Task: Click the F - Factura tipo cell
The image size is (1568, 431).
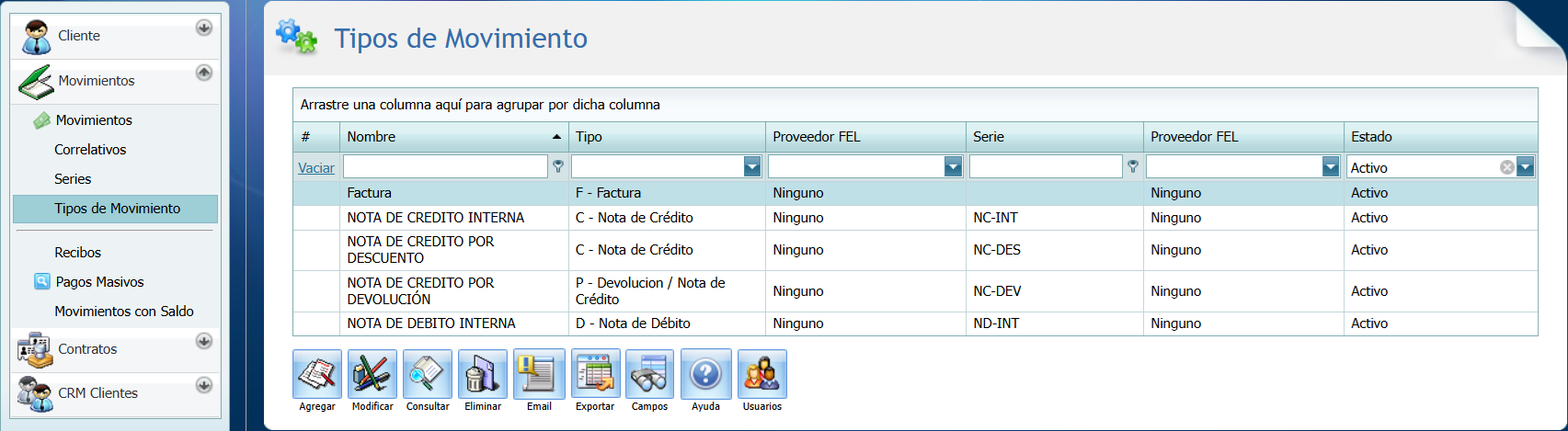Action: (668, 193)
